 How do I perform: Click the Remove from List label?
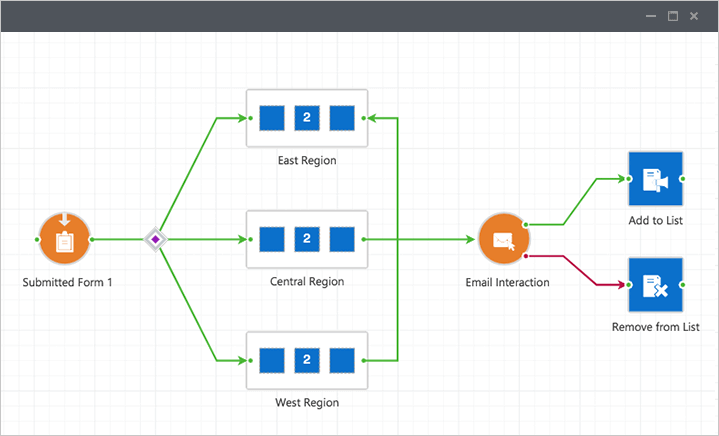tap(655, 327)
